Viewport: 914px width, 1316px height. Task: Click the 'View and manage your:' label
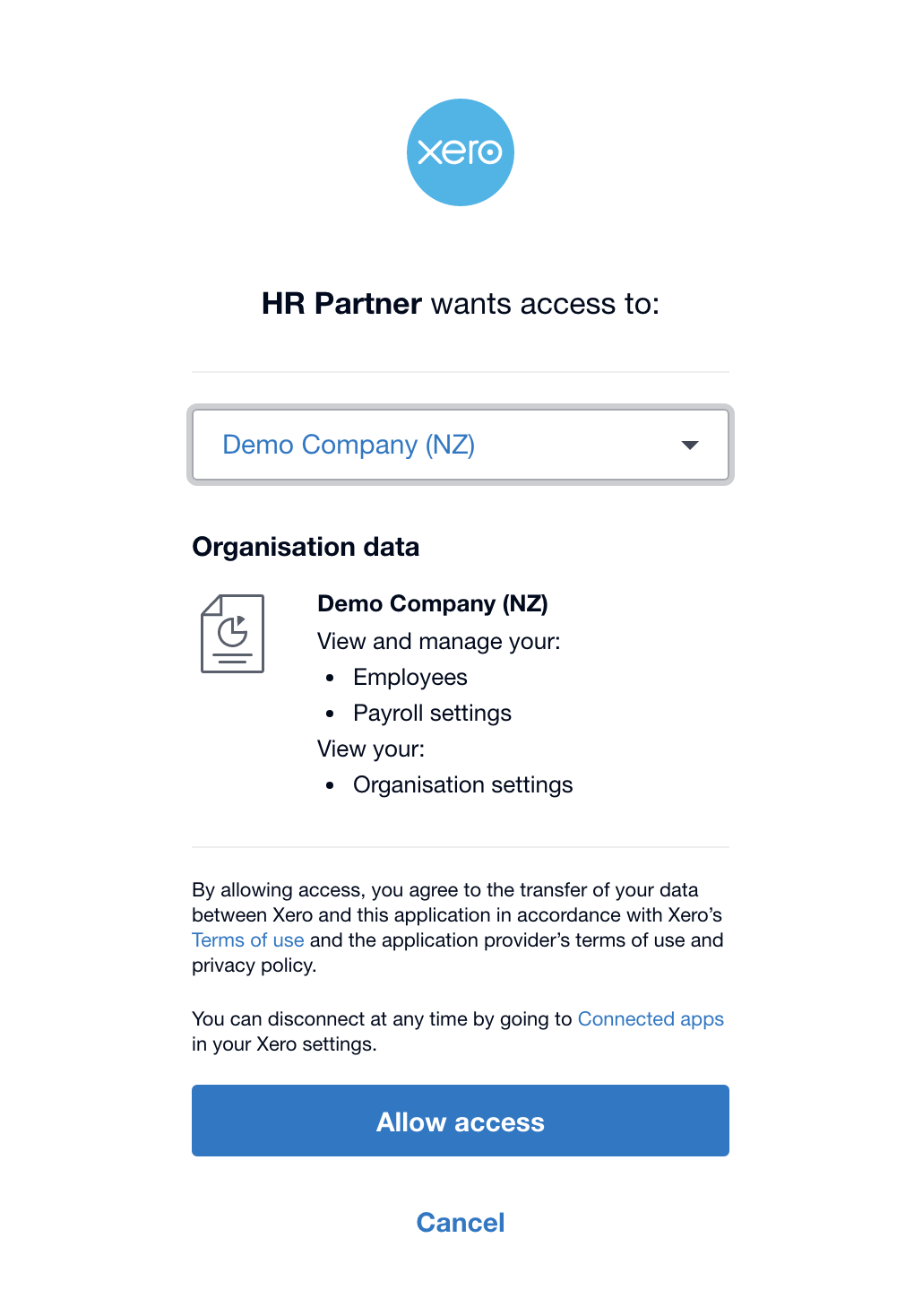(x=439, y=641)
